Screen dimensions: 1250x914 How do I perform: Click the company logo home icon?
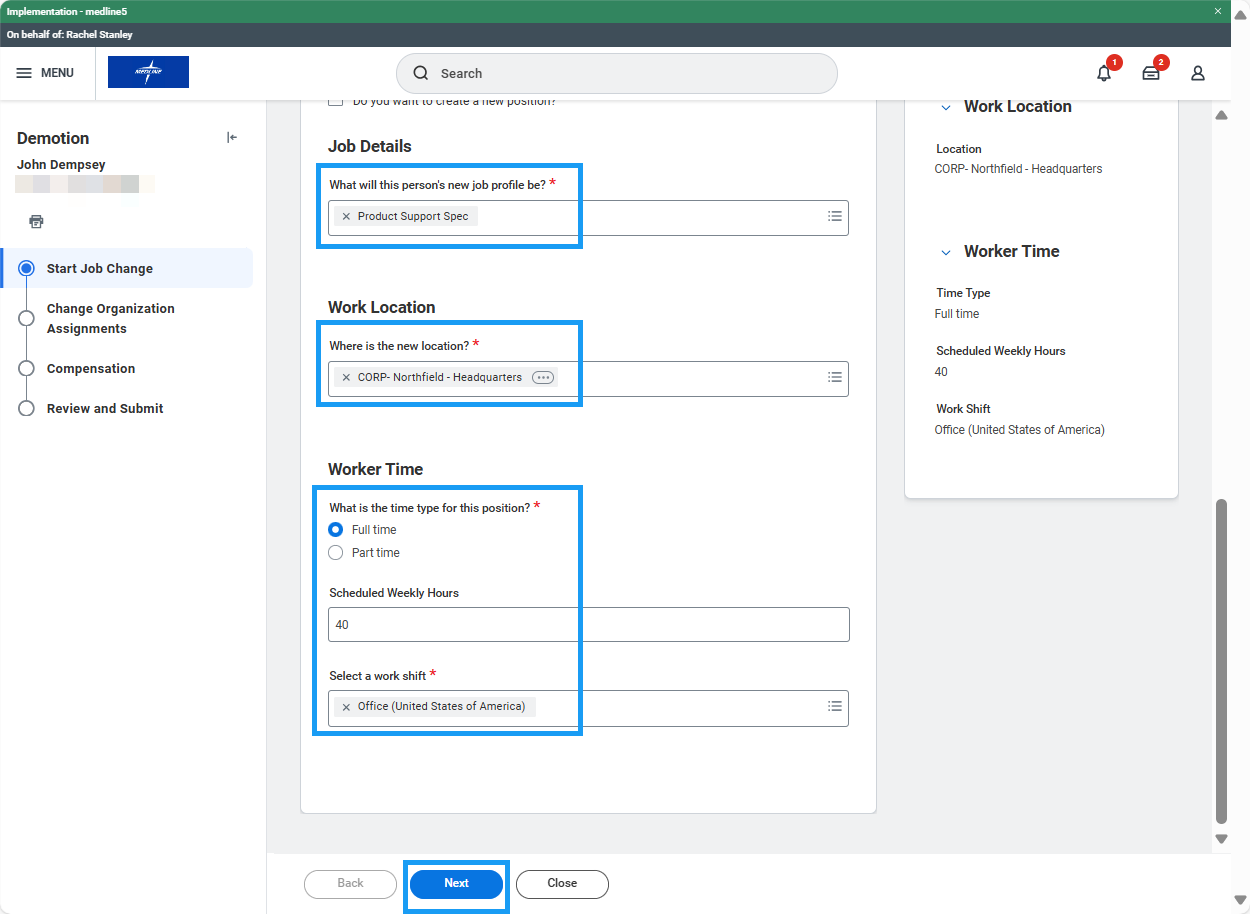point(148,72)
